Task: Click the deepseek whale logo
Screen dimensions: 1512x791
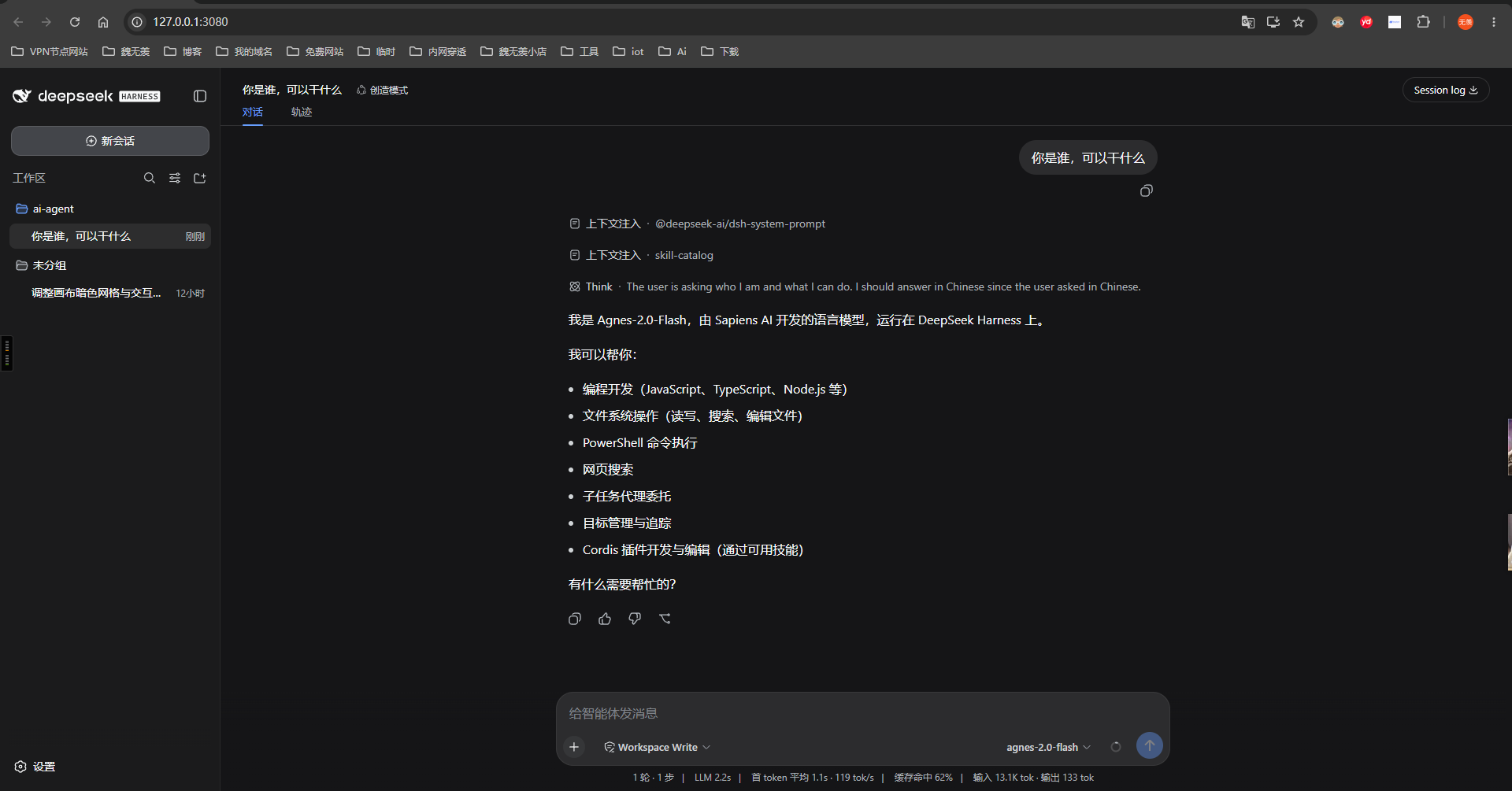Action: click(21, 96)
